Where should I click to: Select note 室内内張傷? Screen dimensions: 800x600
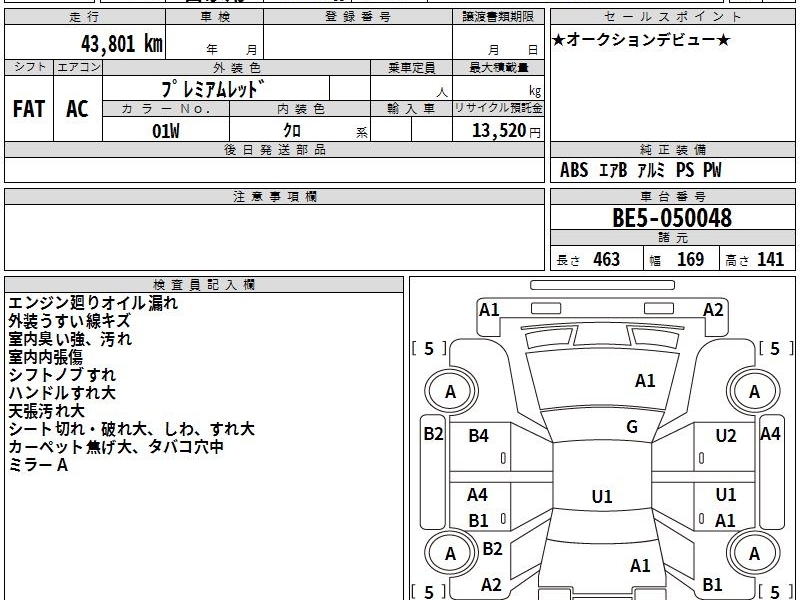click(x=45, y=357)
